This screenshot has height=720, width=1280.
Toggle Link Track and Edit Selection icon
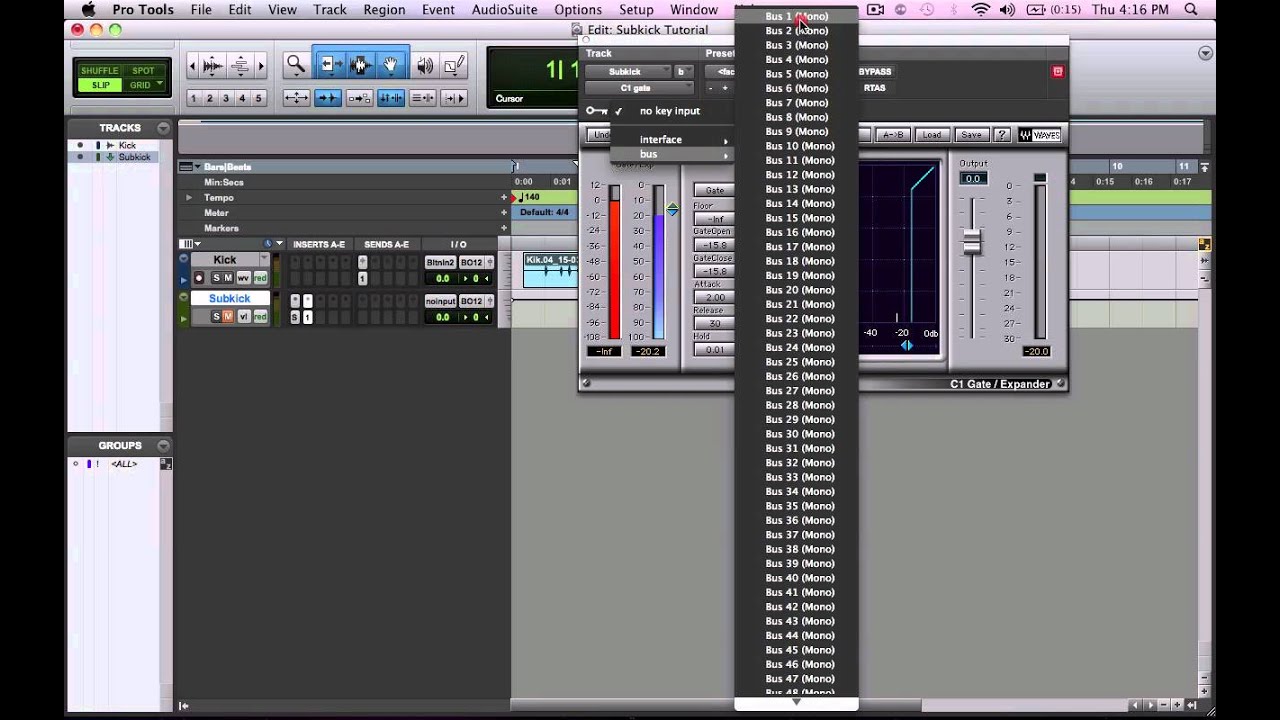[422, 98]
